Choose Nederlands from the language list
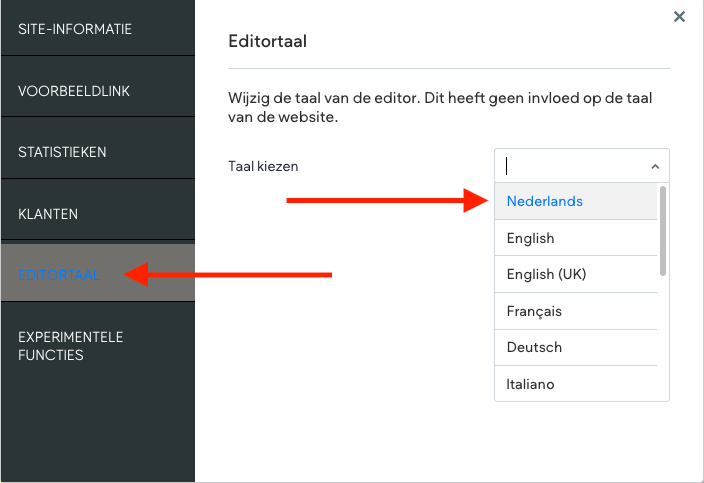Screen dimensions: 704x483 coord(545,201)
